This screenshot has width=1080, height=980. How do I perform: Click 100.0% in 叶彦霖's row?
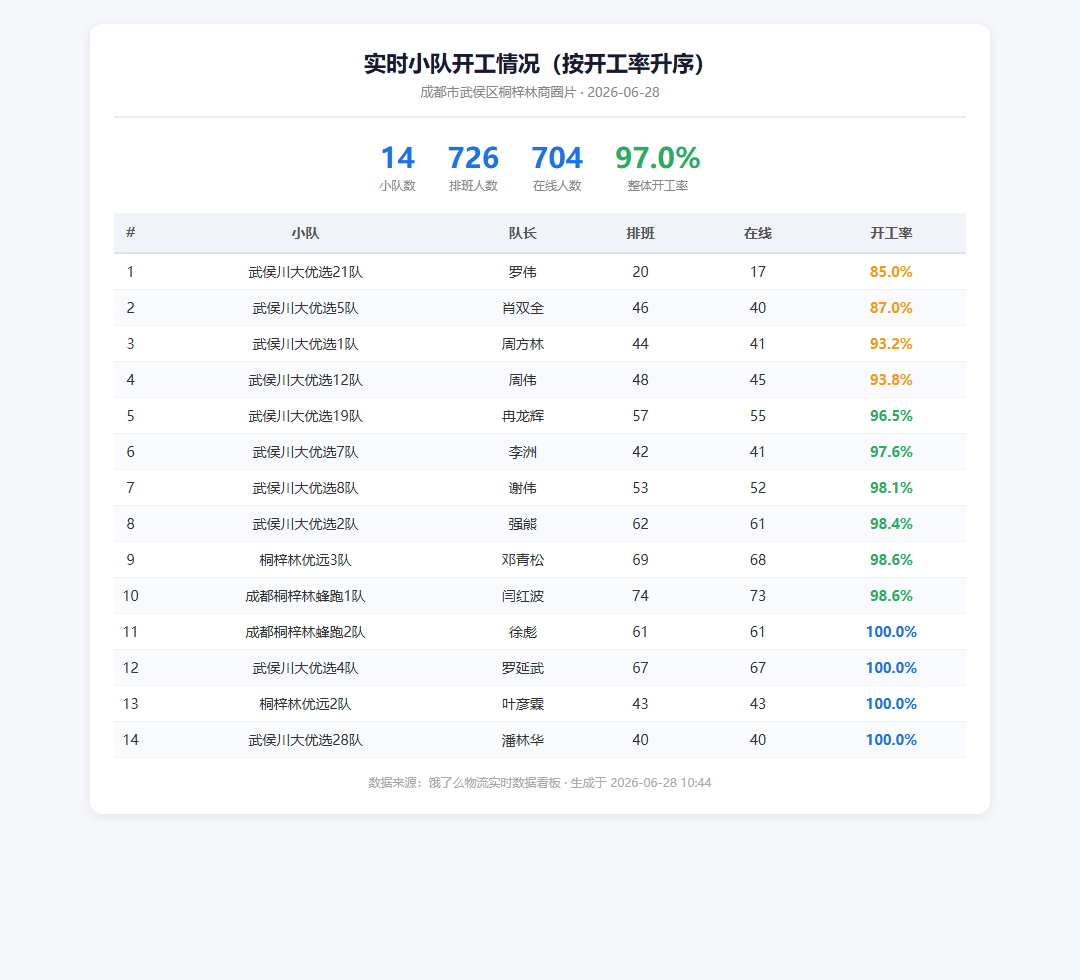891,704
